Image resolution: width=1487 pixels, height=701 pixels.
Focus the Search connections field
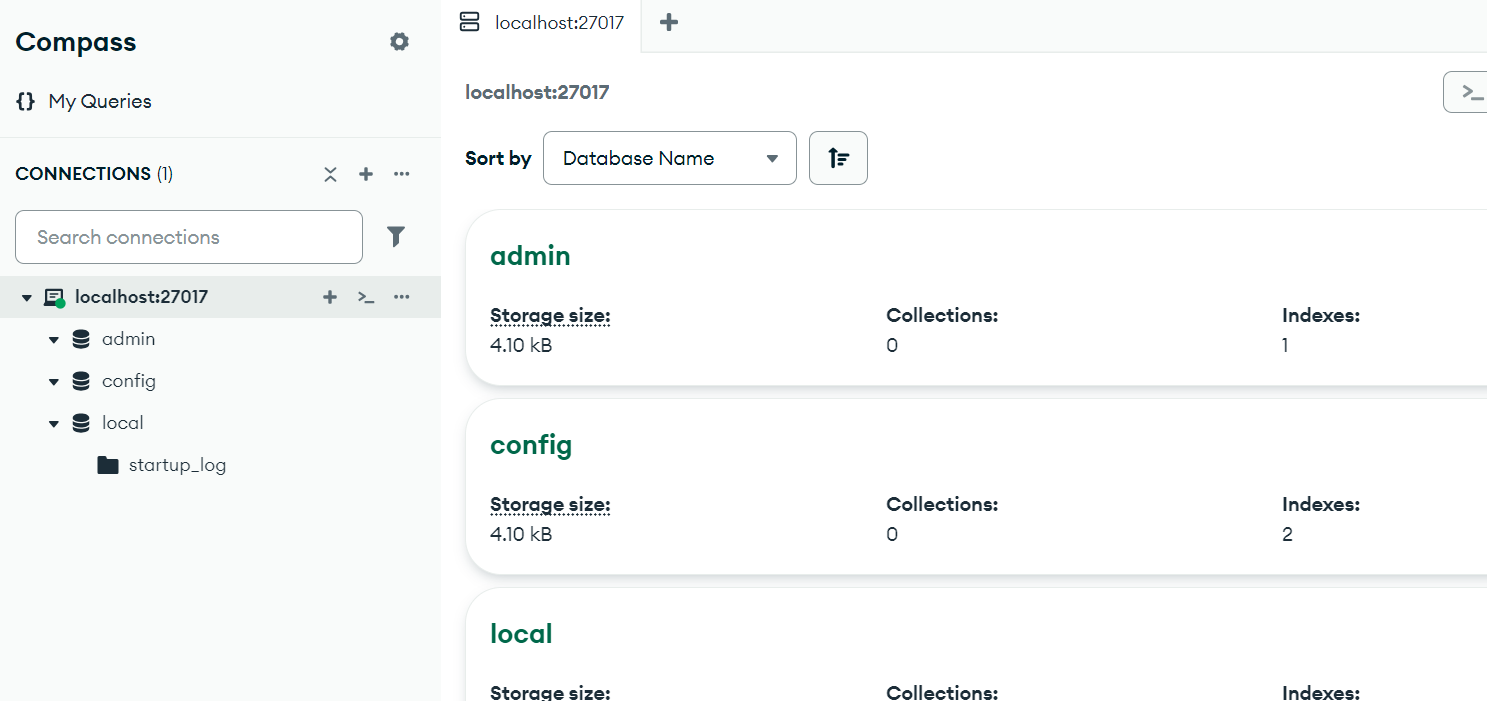click(189, 237)
